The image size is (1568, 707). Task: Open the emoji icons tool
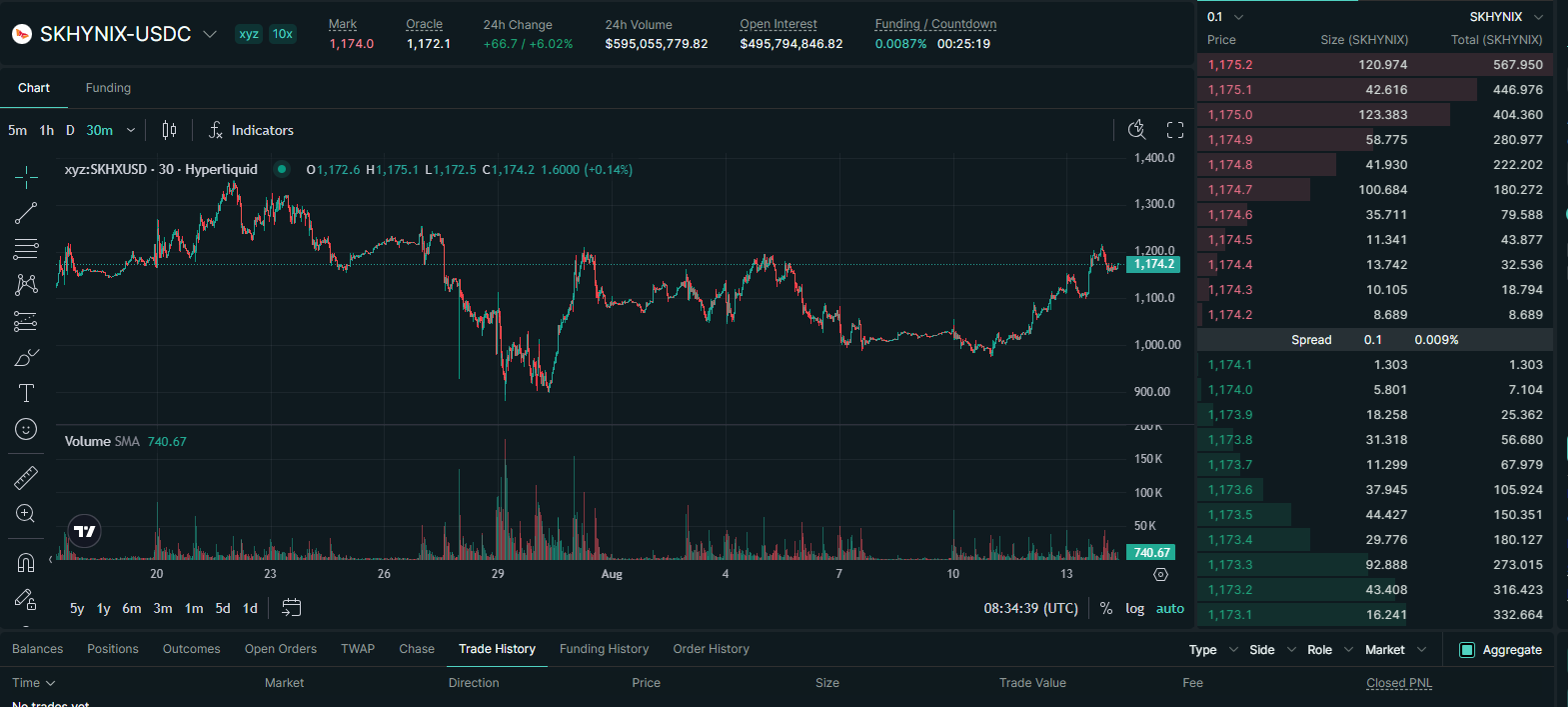pos(26,429)
